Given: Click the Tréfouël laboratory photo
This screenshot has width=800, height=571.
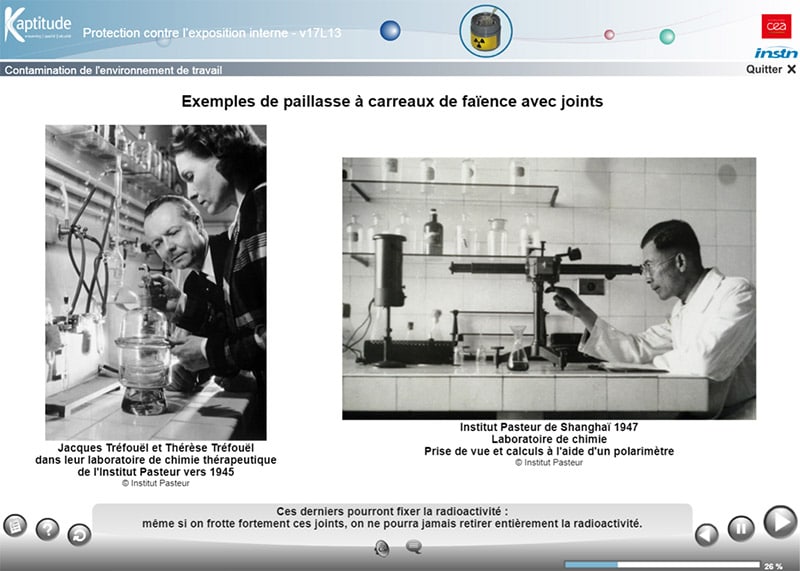Looking at the screenshot, I should click(156, 282).
